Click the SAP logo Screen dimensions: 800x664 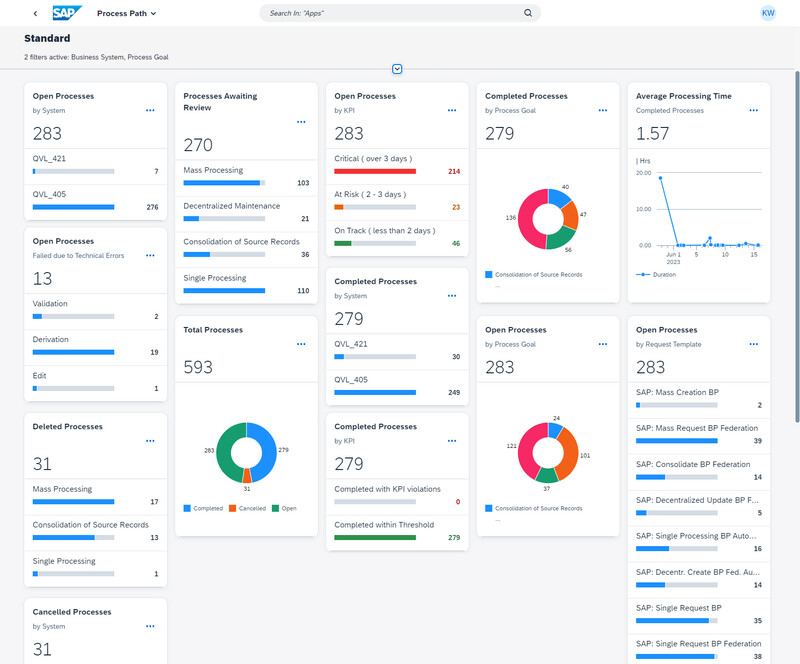coord(67,14)
